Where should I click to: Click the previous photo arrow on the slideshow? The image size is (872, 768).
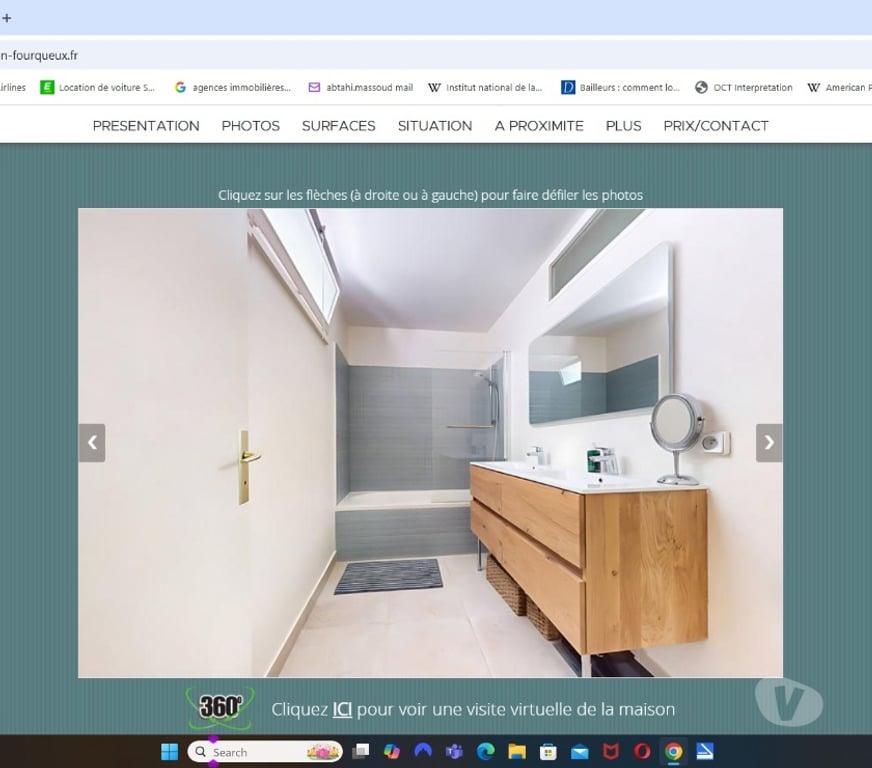pos(92,443)
